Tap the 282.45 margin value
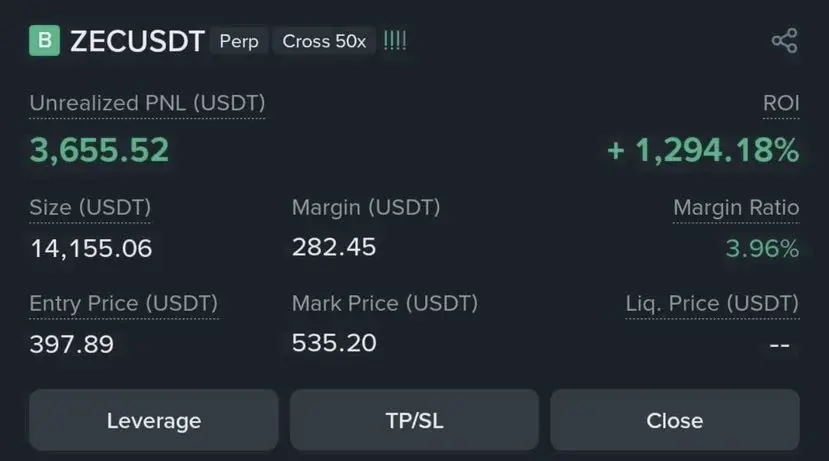 pyautogui.click(x=334, y=247)
